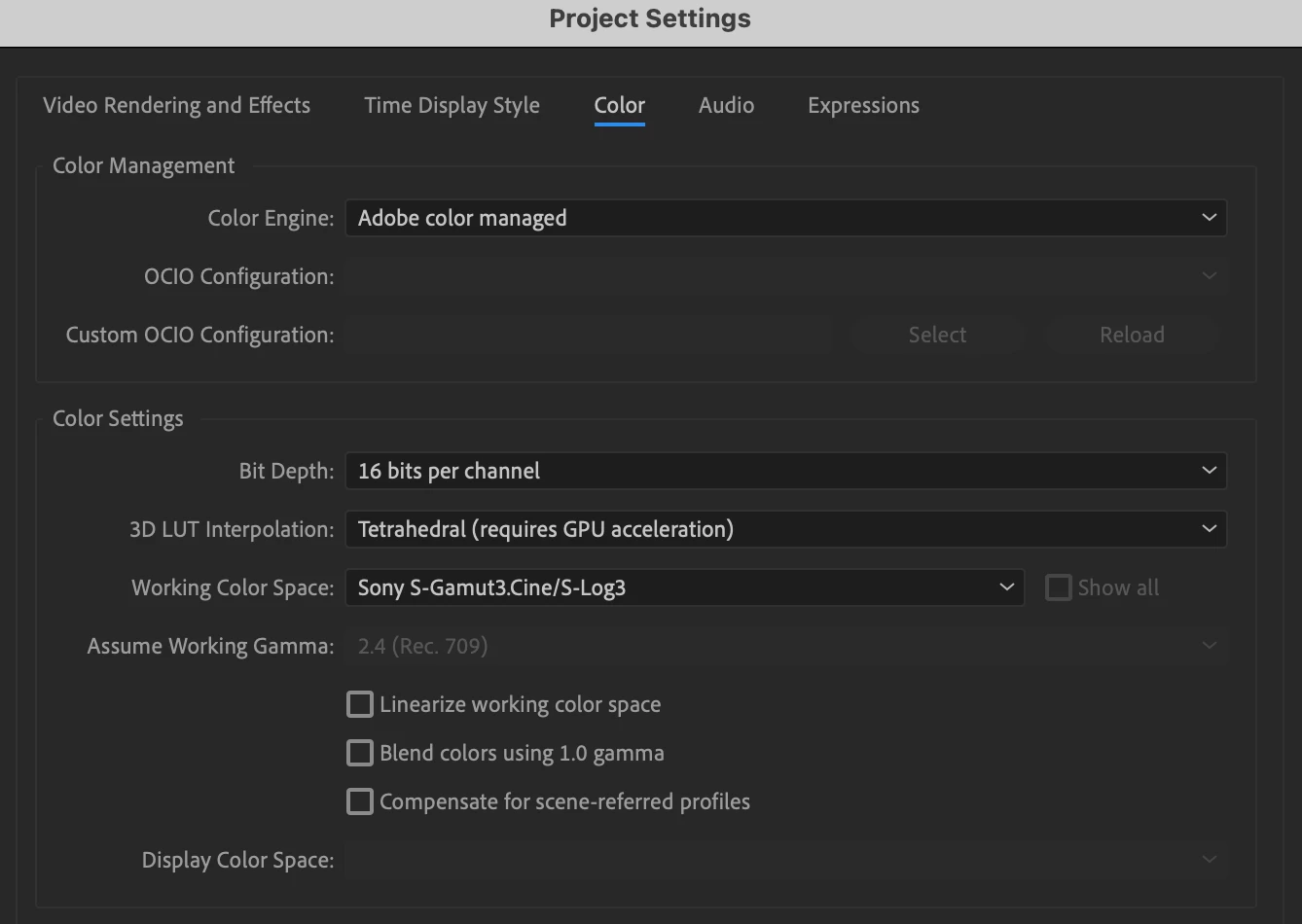This screenshot has width=1302, height=924.
Task: Enable the Show all checkbox
Action: [1058, 587]
